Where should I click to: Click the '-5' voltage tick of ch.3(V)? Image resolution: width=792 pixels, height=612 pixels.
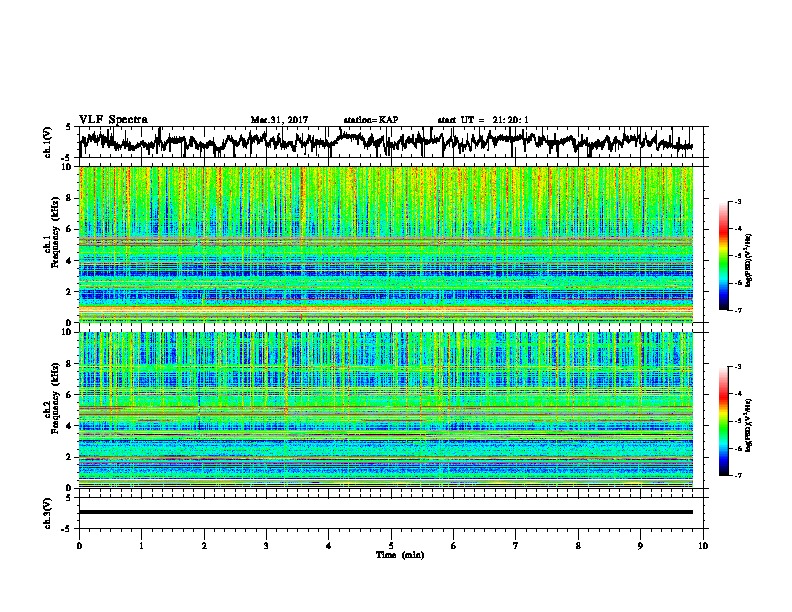pos(66,529)
